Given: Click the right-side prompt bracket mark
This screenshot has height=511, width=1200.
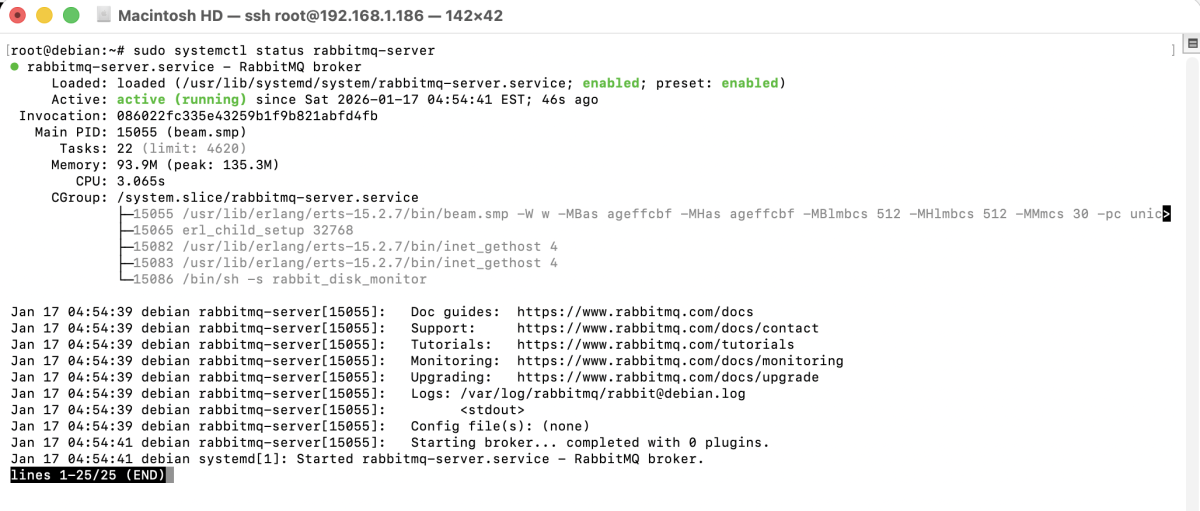Looking at the screenshot, I should pos(1173,50).
